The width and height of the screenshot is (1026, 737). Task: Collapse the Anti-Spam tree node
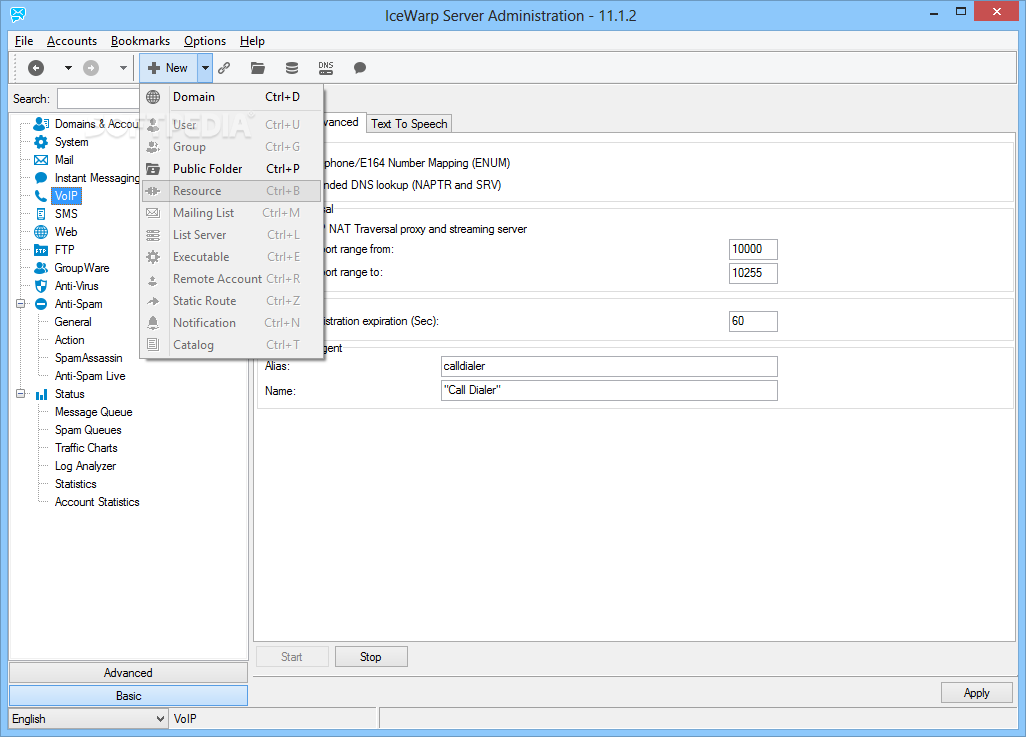(20, 304)
